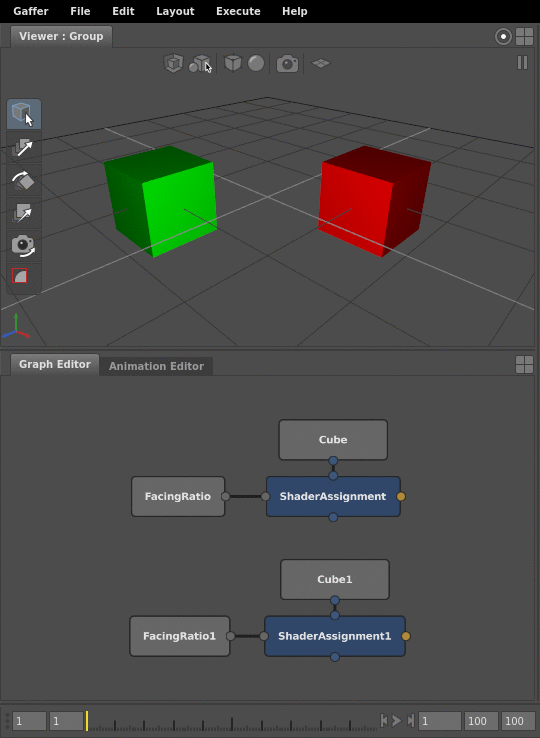Viewport: 540px width, 738px height.
Task: Toggle the viewer node-set pin icon
Action: [x=503, y=36]
